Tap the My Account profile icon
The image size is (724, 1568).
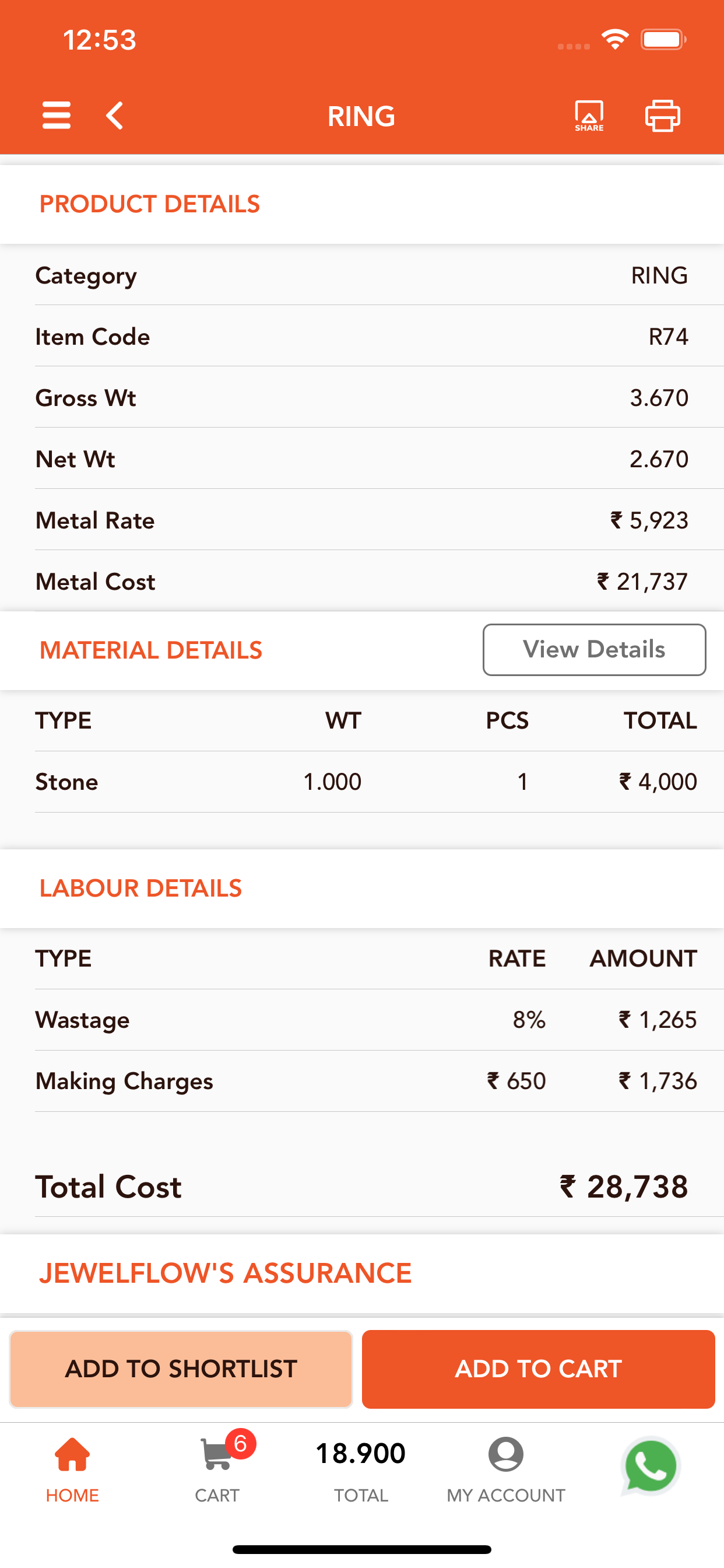click(x=505, y=1454)
